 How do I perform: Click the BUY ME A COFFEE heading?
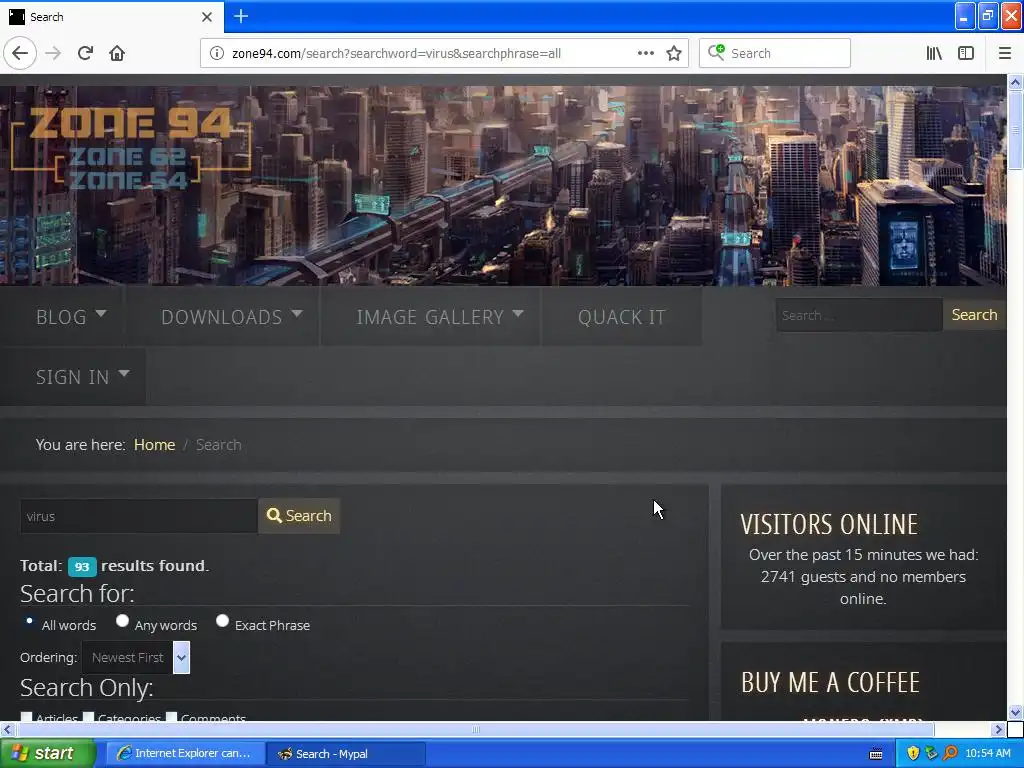830,682
